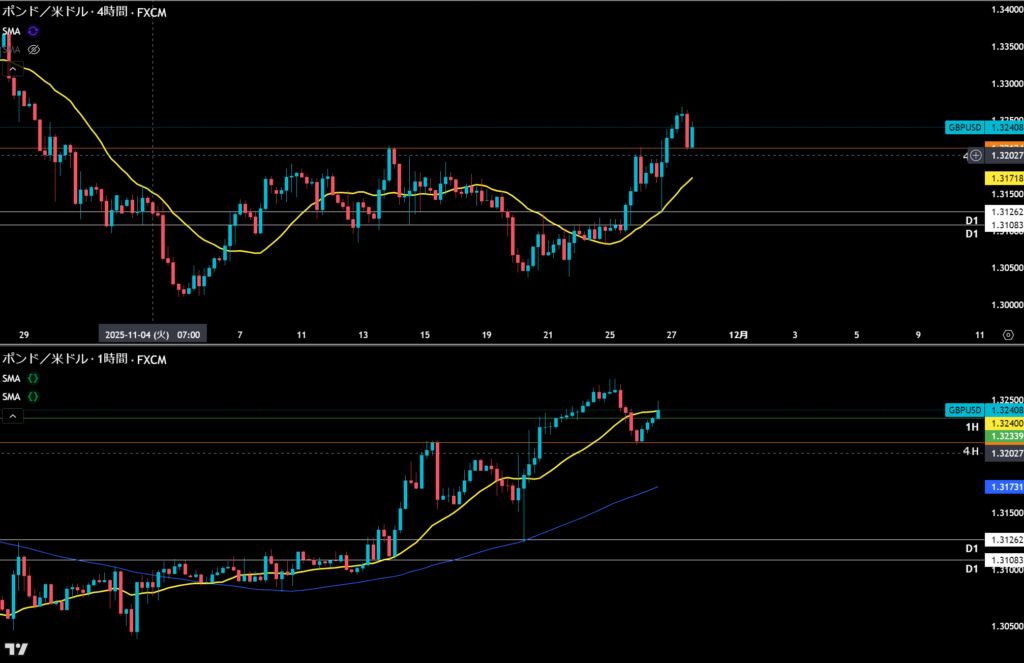Show the hidden SMA via crossed-eye icon
The height and width of the screenshot is (663, 1024).
(x=33, y=49)
